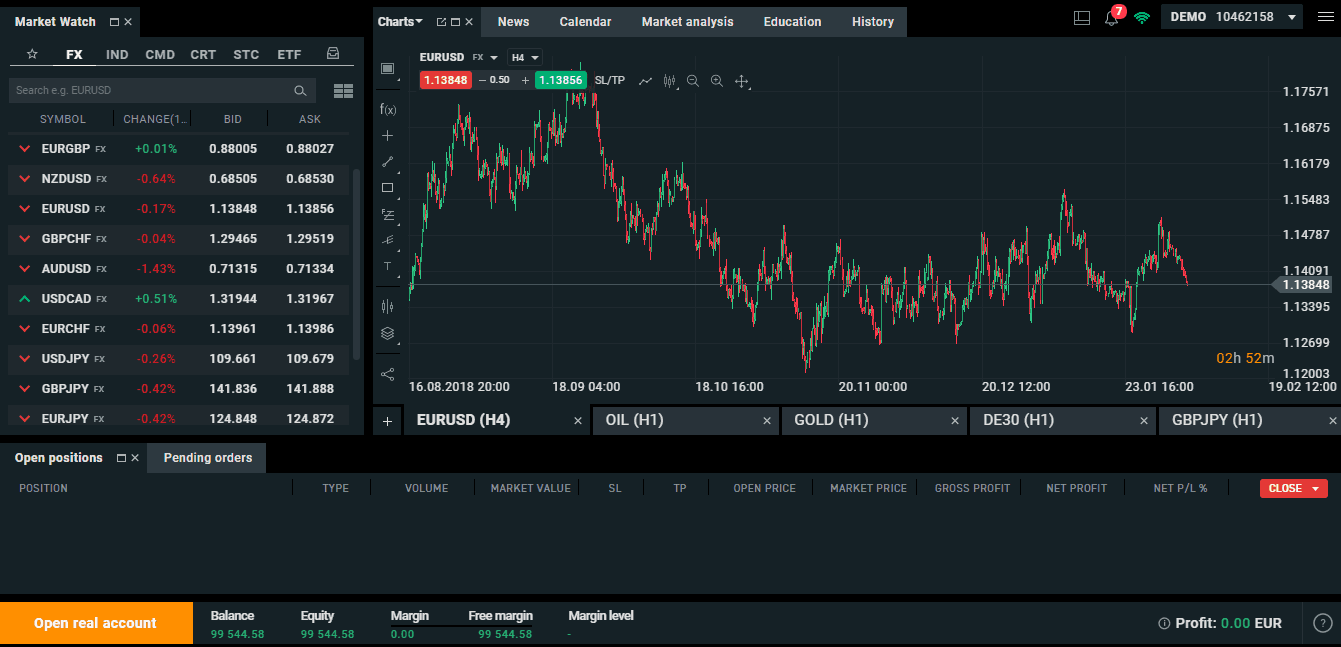Increase trade volume with plus button
This screenshot has height=647, width=1341.
[x=525, y=80]
